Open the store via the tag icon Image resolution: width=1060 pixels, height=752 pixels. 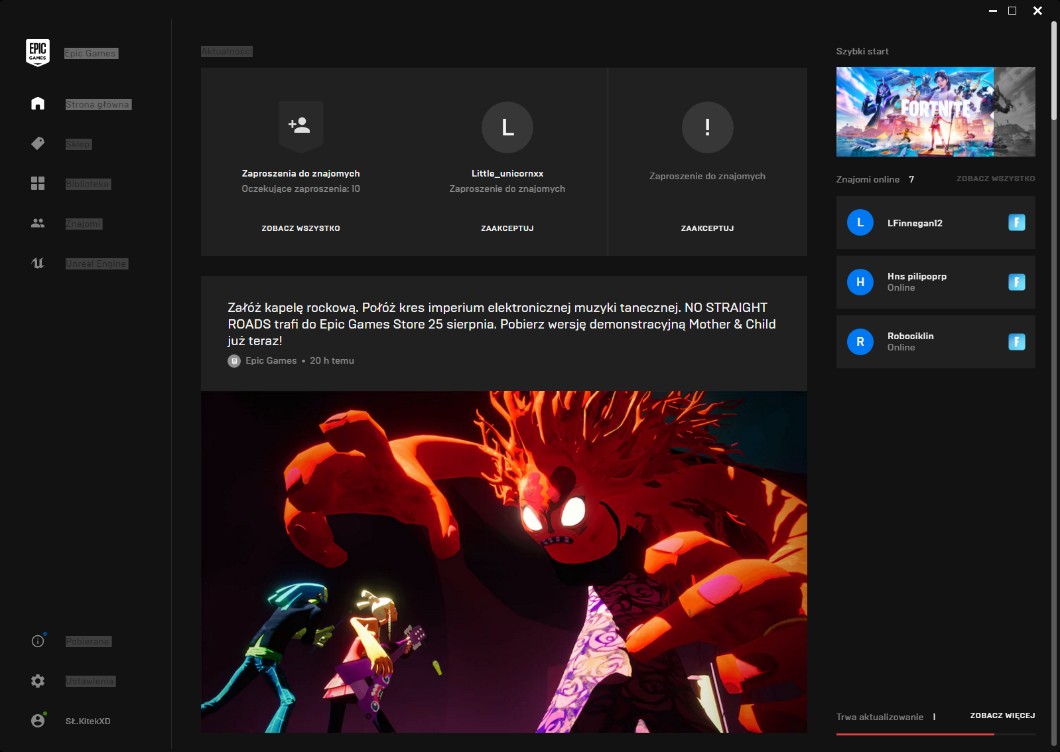[x=38, y=143]
